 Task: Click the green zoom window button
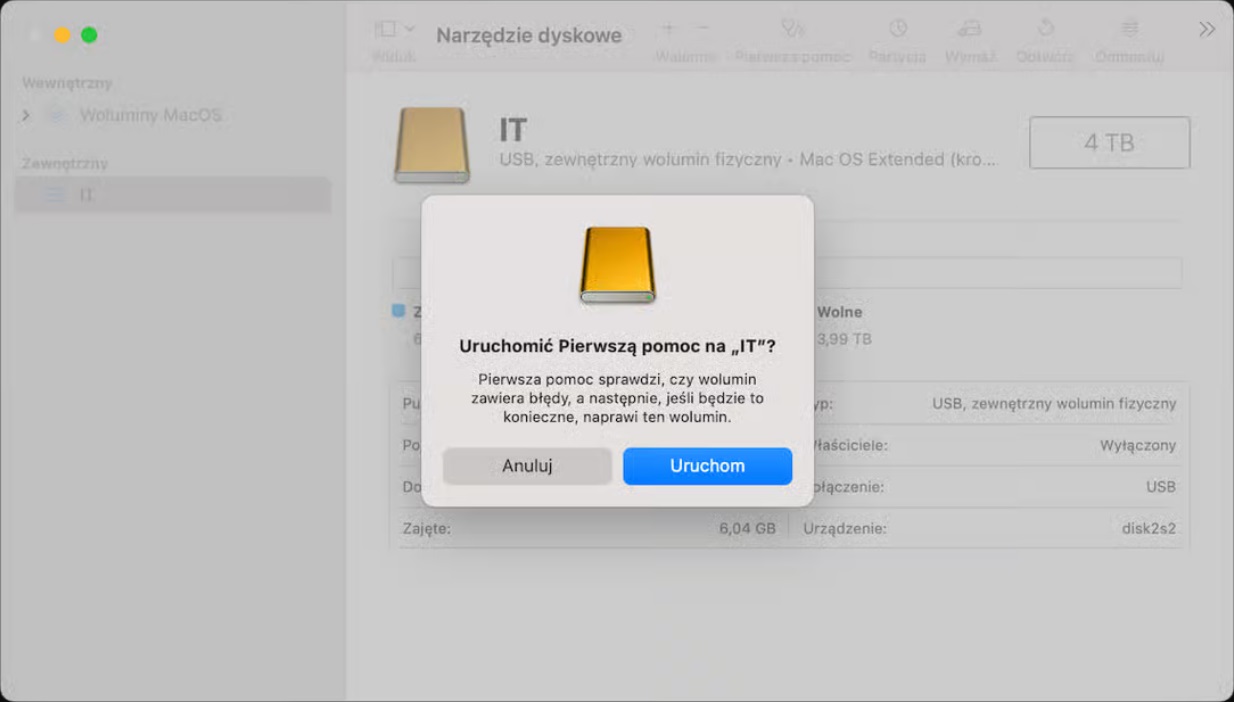point(89,35)
